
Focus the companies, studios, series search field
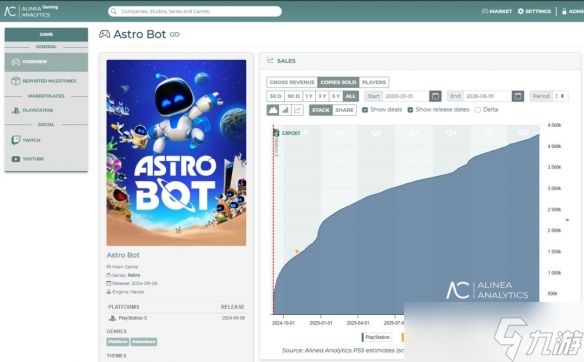tap(195, 11)
